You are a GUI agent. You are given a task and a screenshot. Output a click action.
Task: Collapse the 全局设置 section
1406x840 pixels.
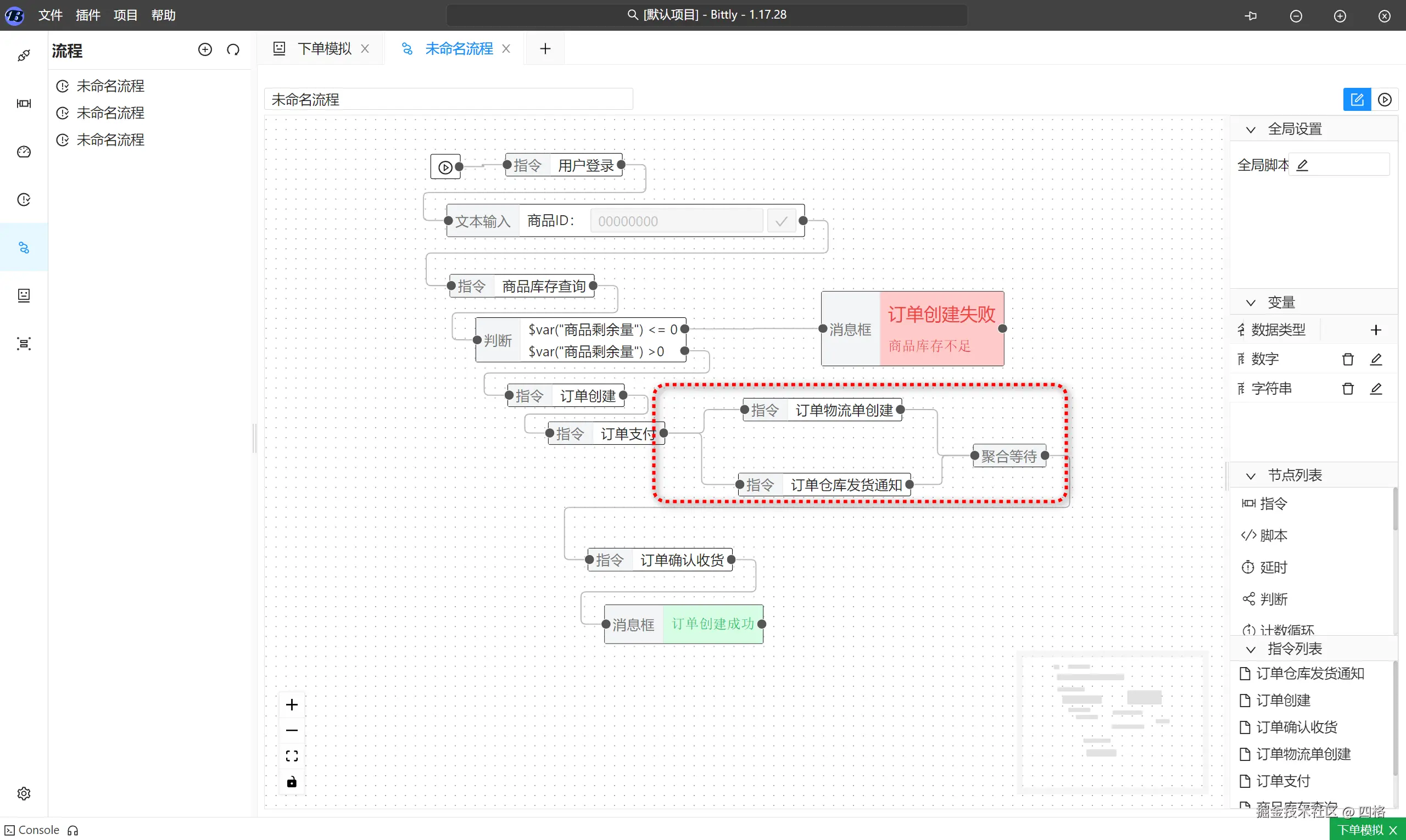[x=1251, y=130]
